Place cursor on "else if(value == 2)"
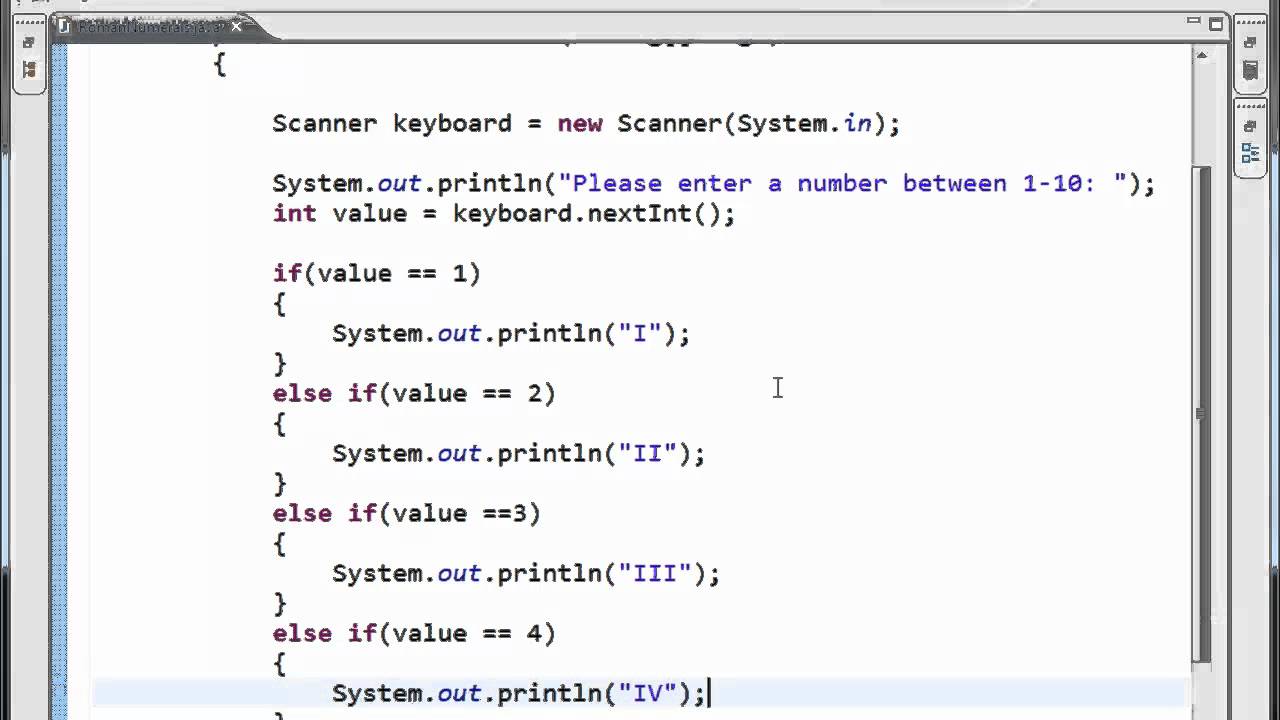1280x720 pixels. (x=414, y=394)
